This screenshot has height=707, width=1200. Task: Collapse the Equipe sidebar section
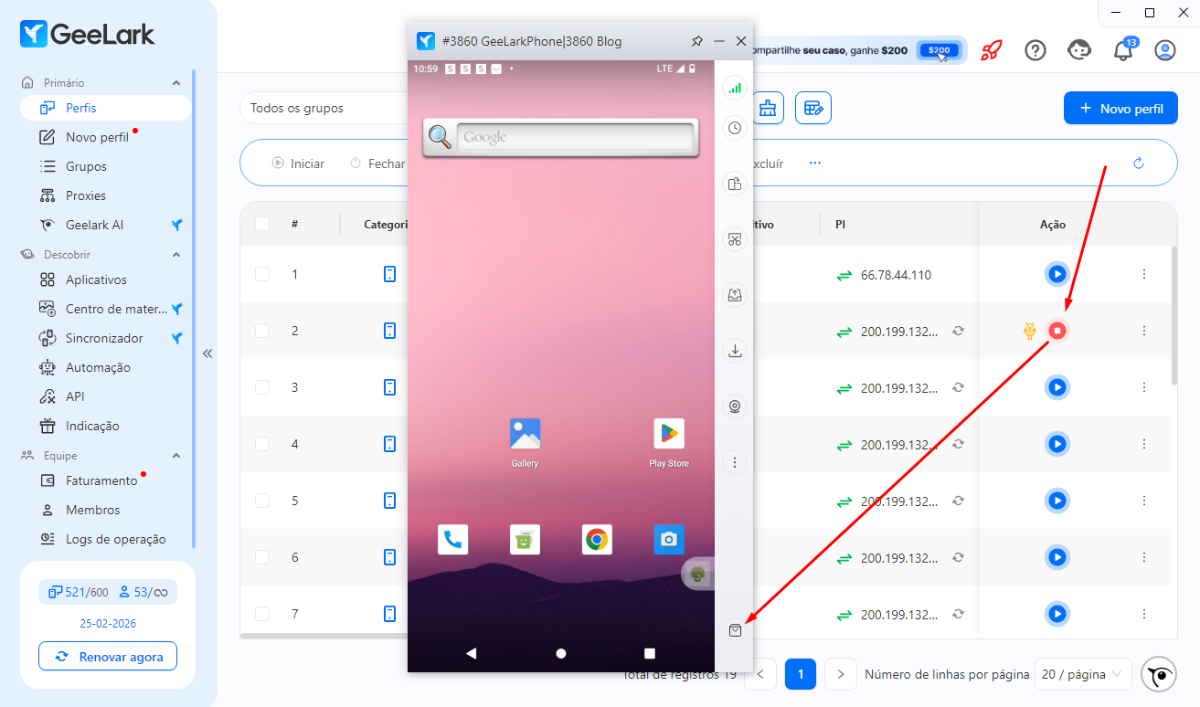click(x=177, y=456)
